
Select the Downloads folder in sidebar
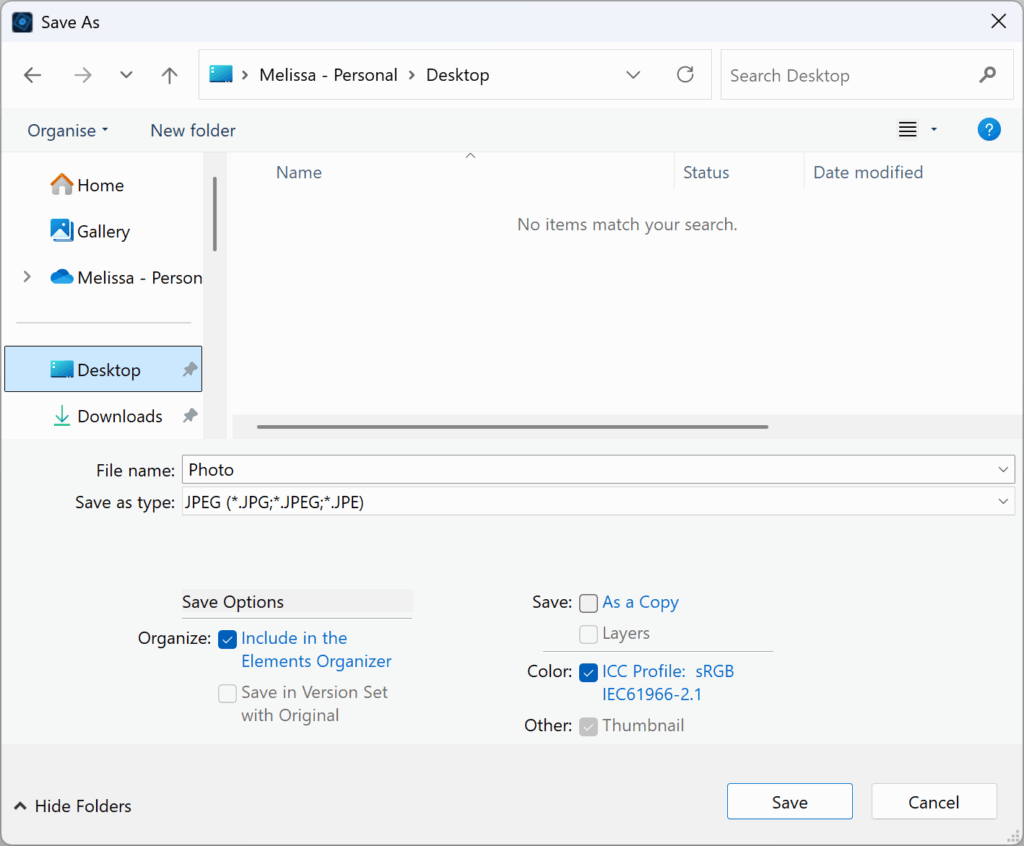click(x=119, y=416)
